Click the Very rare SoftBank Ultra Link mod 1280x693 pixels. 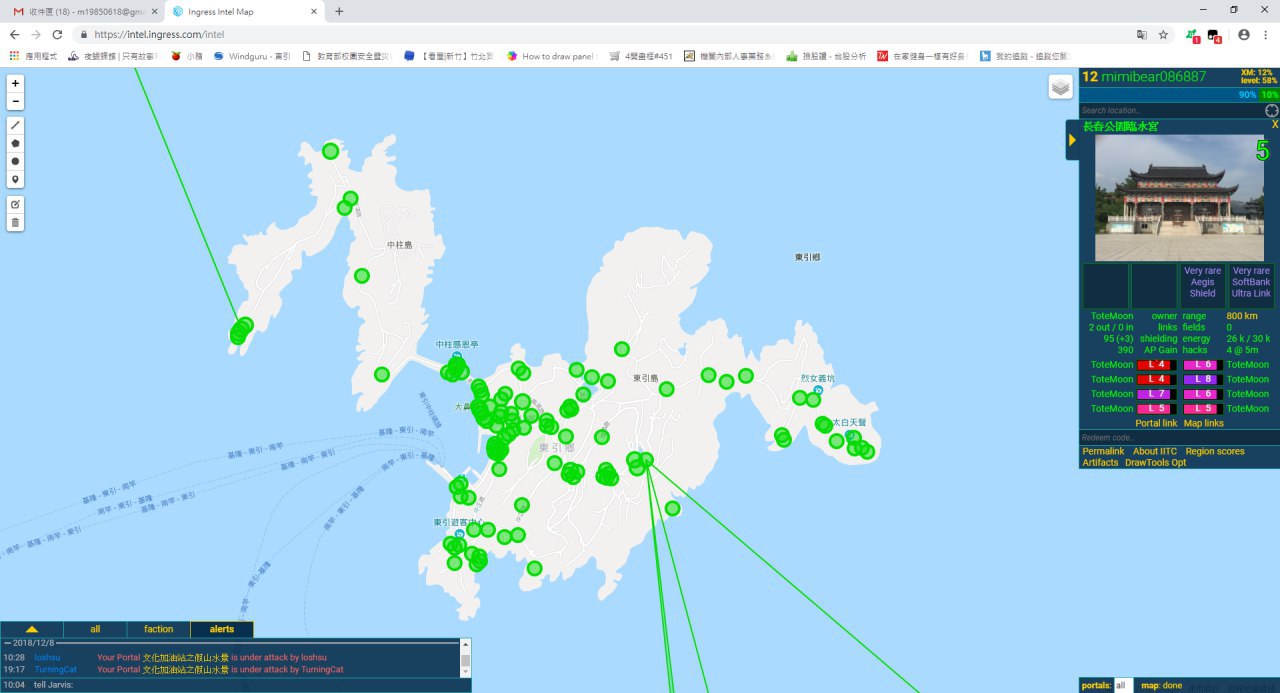[1251, 285]
